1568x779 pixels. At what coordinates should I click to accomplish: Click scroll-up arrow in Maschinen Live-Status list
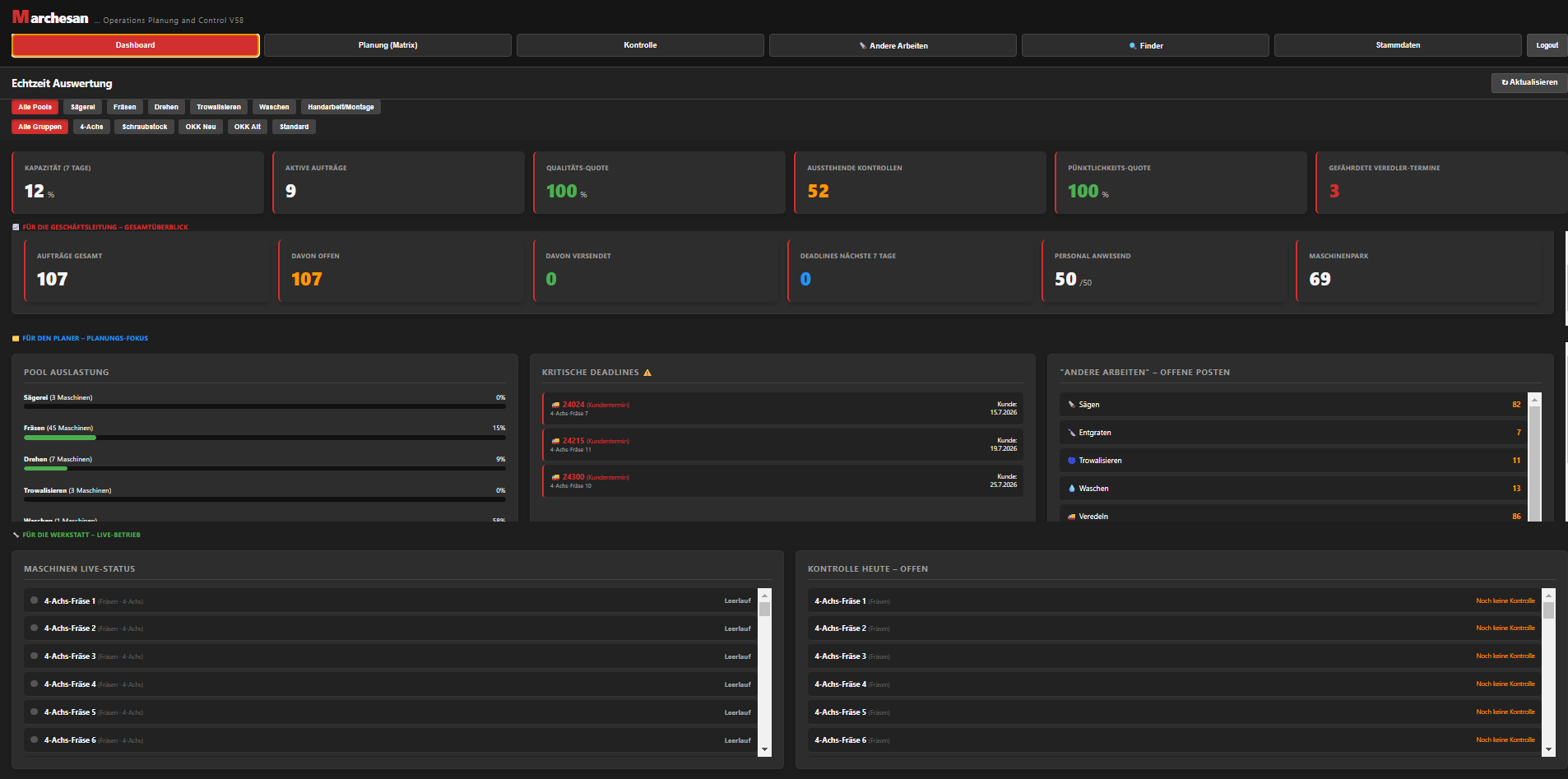click(765, 595)
